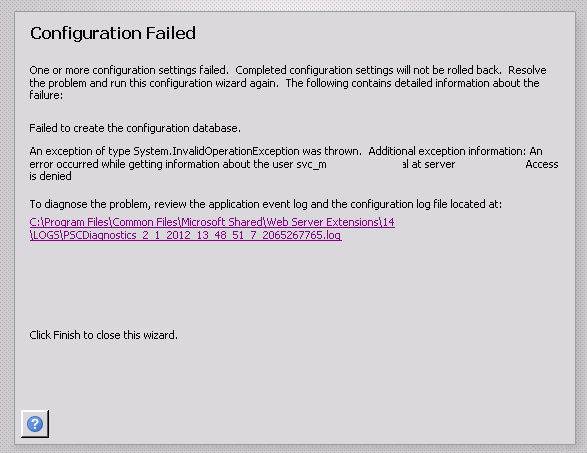
Task: Click the 'Additional exception information' text
Action: coord(447,151)
